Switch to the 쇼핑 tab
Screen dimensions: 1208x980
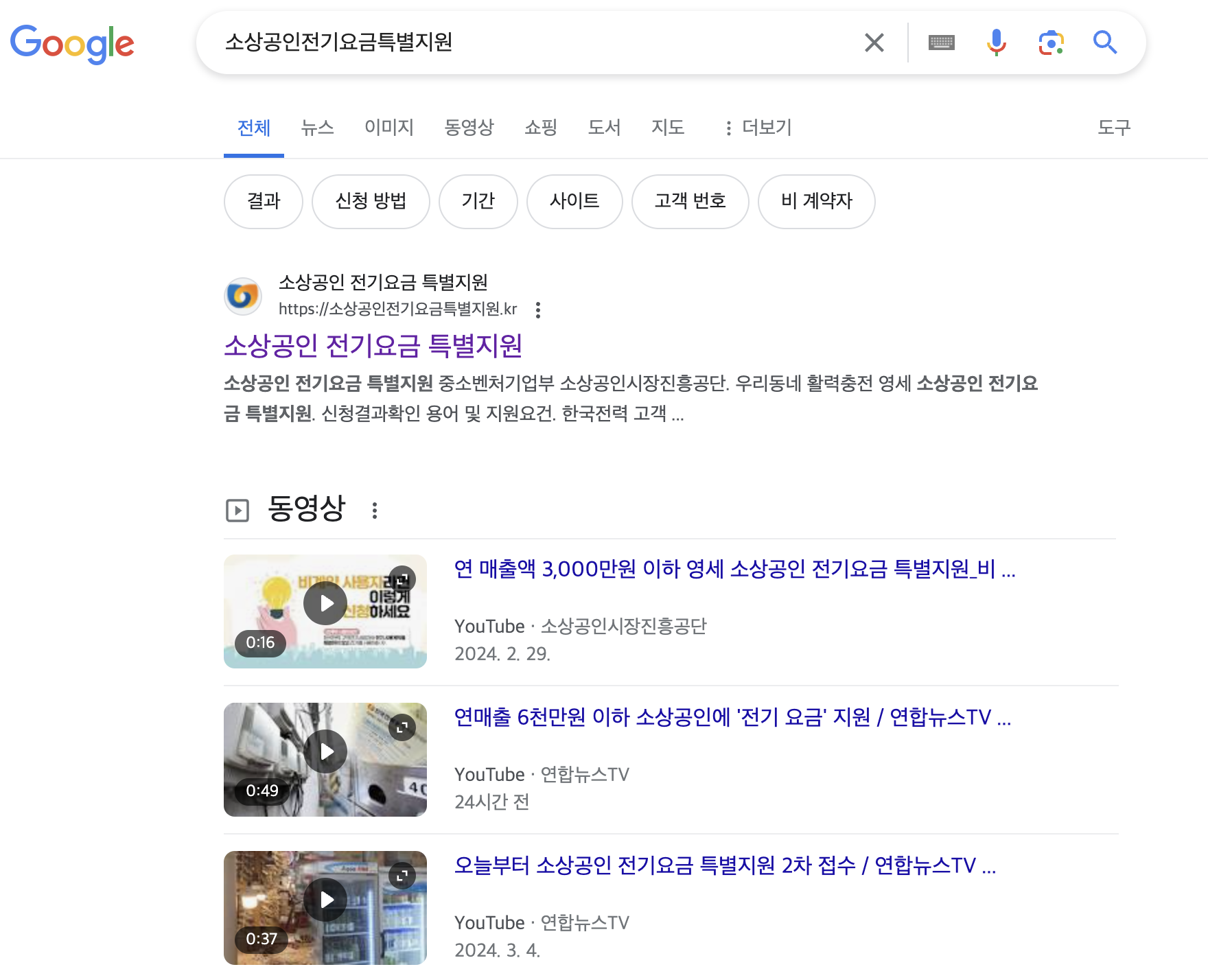click(541, 128)
